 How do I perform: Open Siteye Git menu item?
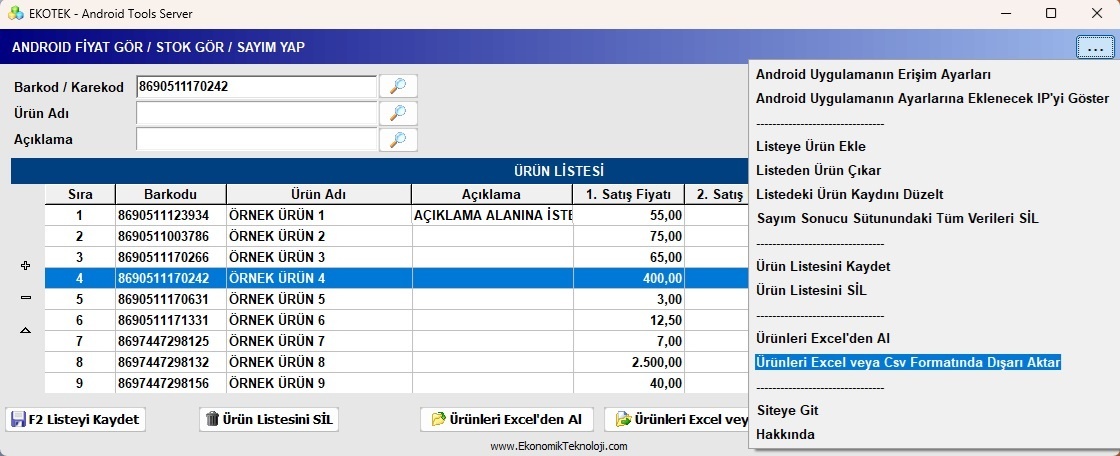[x=788, y=410]
